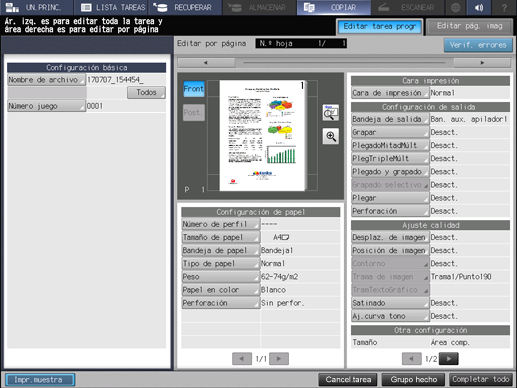Image resolution: width=517 pixels, height=388 pixels.
Task: Open Bandeja de salida setting
Action: (390, 119)
